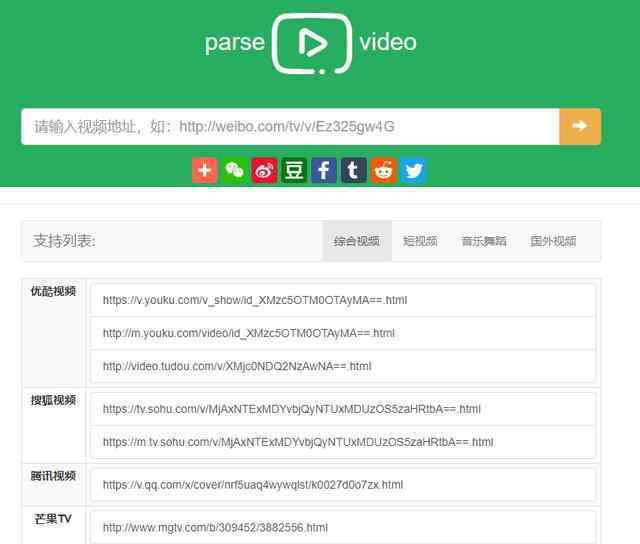Click the 优酷视频 row label

point(53,291)
